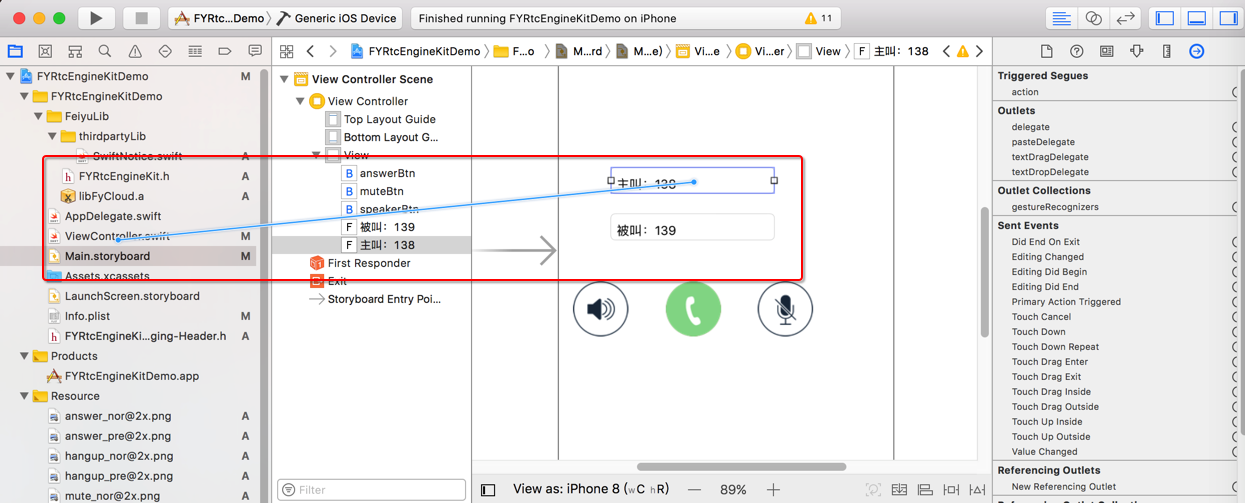1245x503 pixels.
Task: Run the project with the Play button
Action: point(96,18)
